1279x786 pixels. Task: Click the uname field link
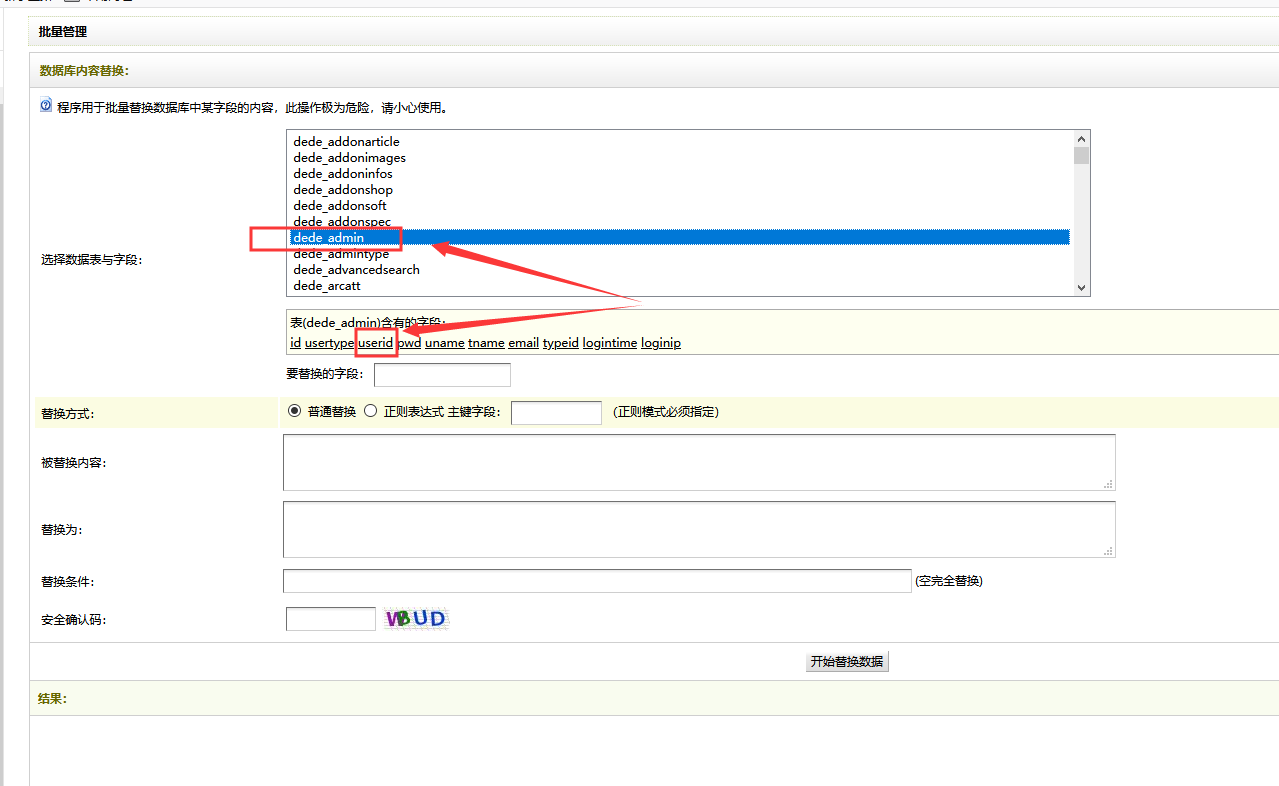445,343
